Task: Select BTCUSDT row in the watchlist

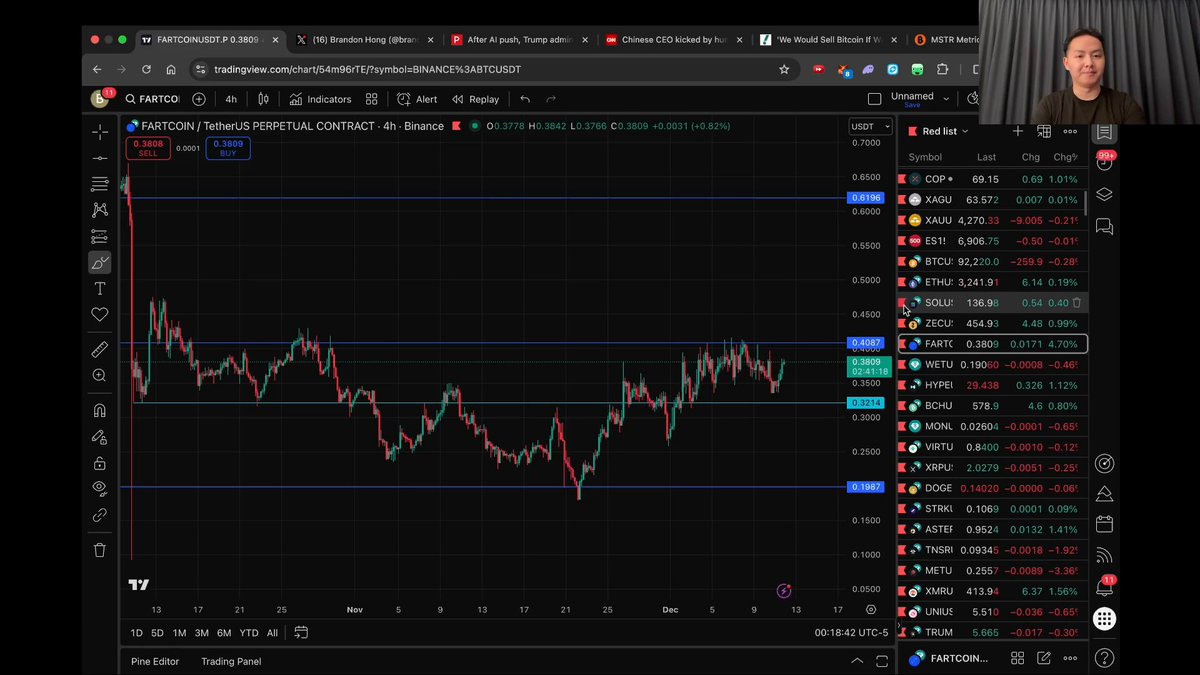Action: pos(992,261)
